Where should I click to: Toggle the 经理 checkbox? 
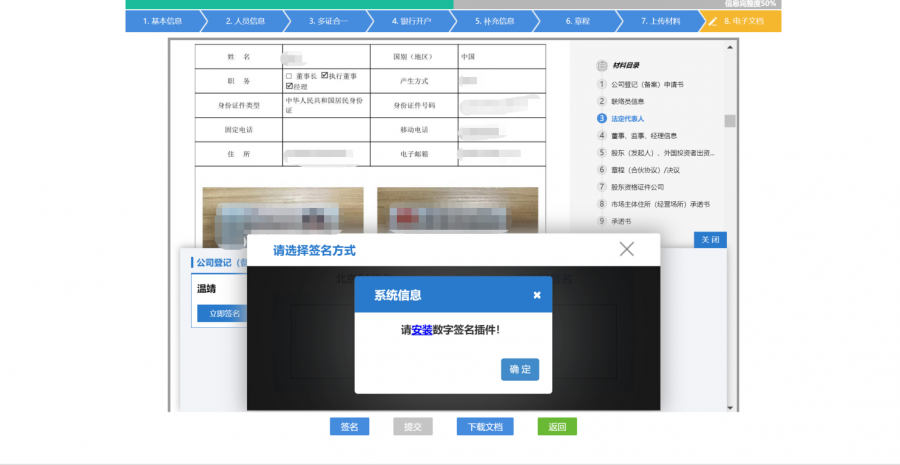(x=289, y=86)
